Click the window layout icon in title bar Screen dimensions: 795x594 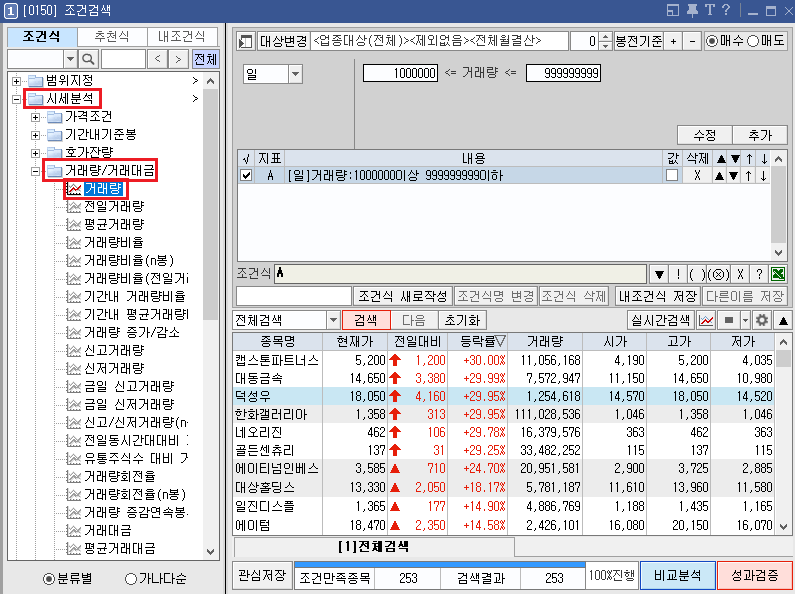click(673, 10)
